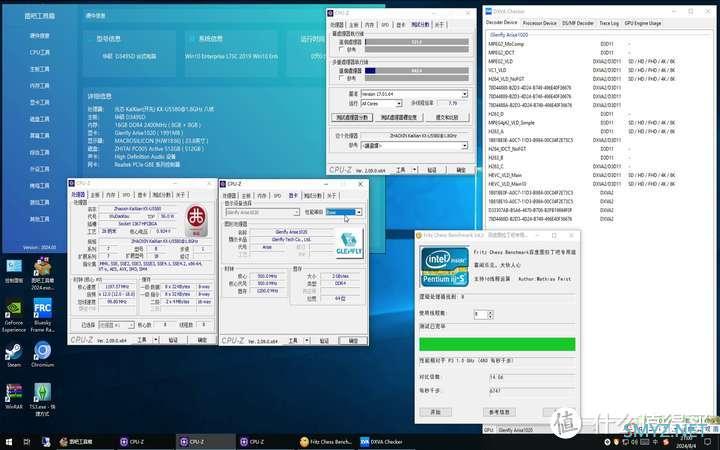Select 主板 tab in processor CPU-Z window
Viewport: 720px width, 450px height.
[94, 195]
